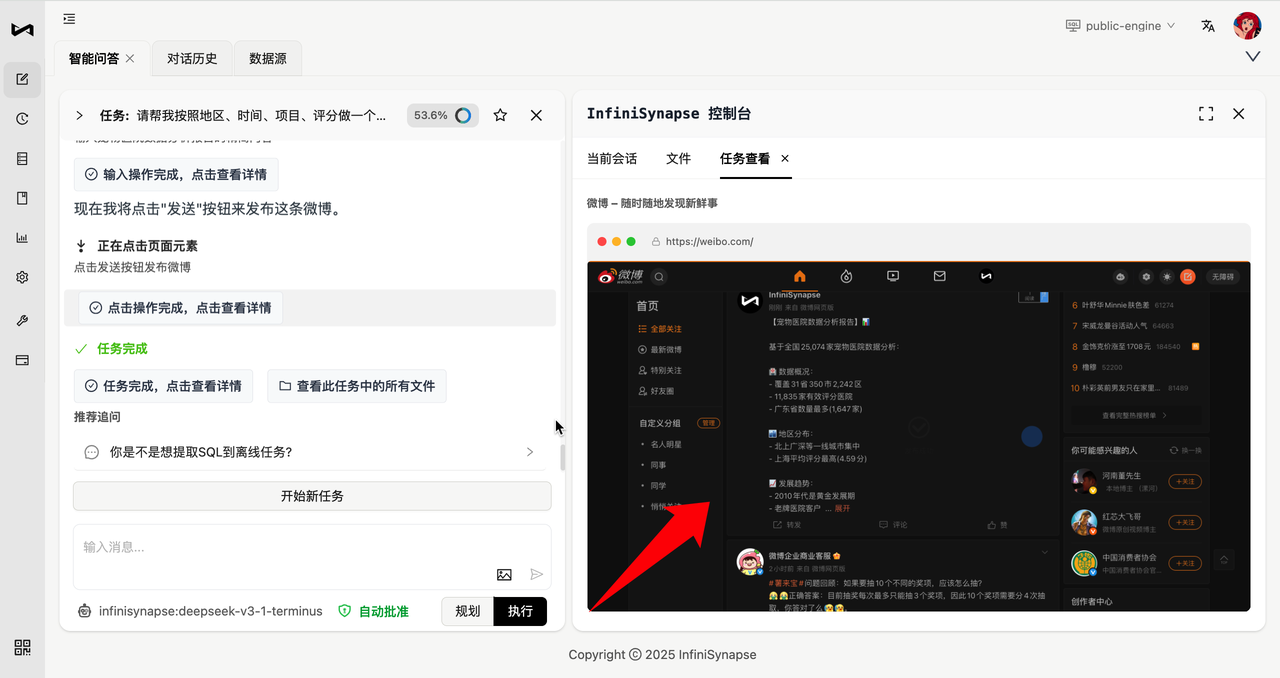The image size is (1280, 678).
Task: Click the page title 微博 – 随时随地发现新鲜事
Action: coord(652,203)
